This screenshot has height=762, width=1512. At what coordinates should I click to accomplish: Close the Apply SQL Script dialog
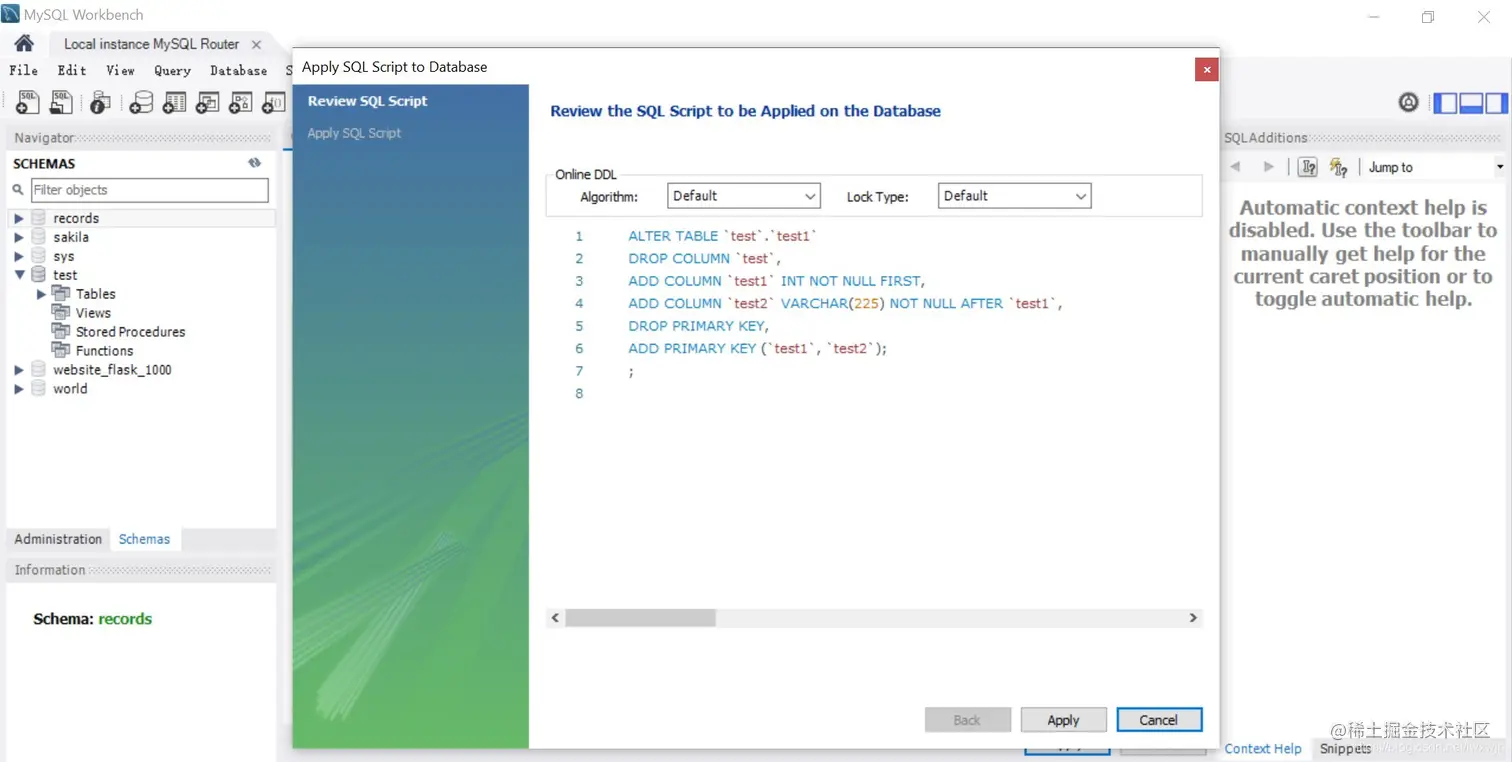click(x=1207, y=69)
